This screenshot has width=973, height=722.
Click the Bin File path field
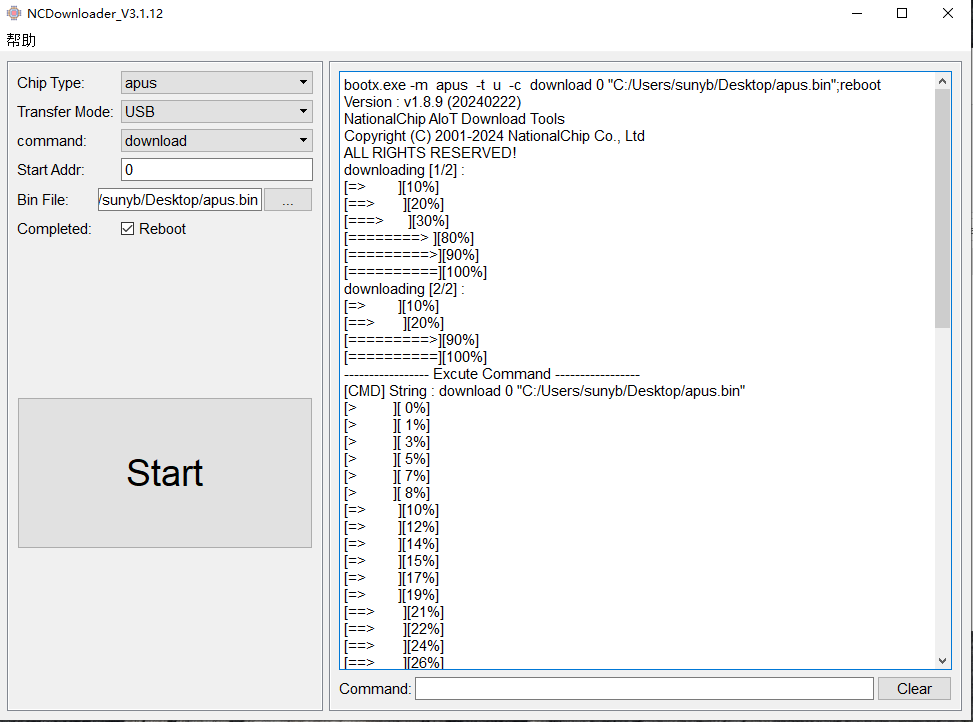[x=179, y=200]
